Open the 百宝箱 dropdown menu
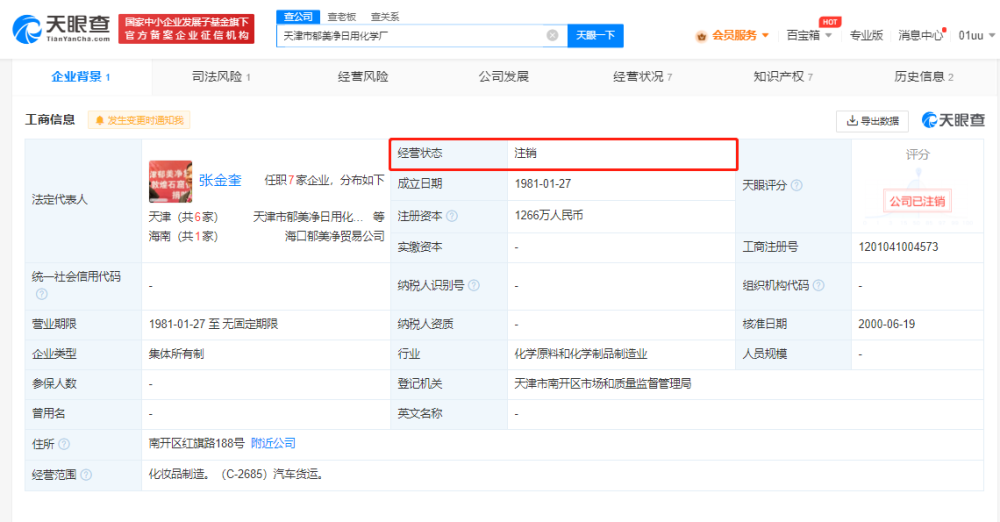The height and width of the screenshot is (522, 1000). 809,35
